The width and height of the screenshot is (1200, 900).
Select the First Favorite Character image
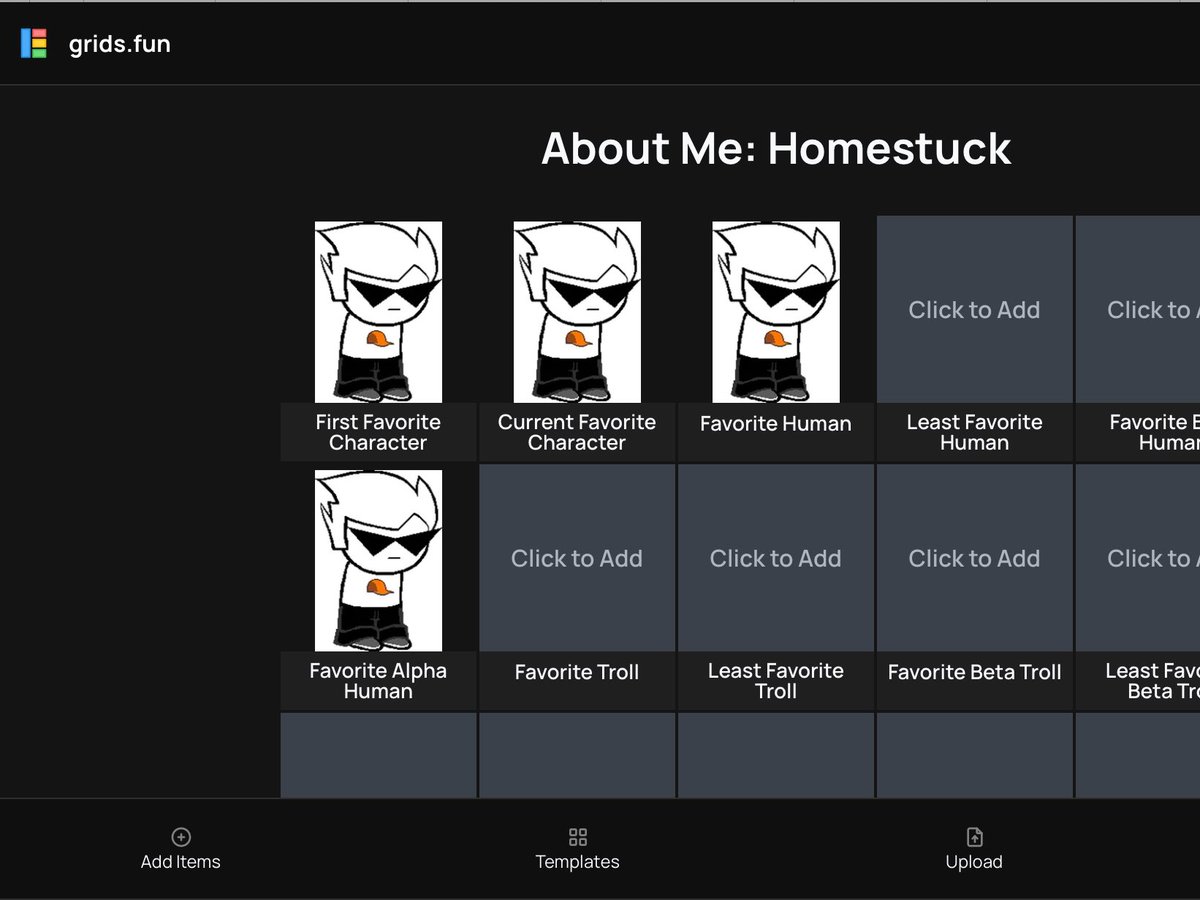point(378,312)
